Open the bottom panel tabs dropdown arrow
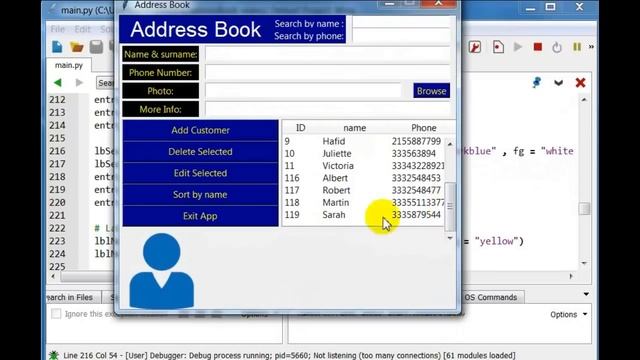 click(x=586, y=294)
